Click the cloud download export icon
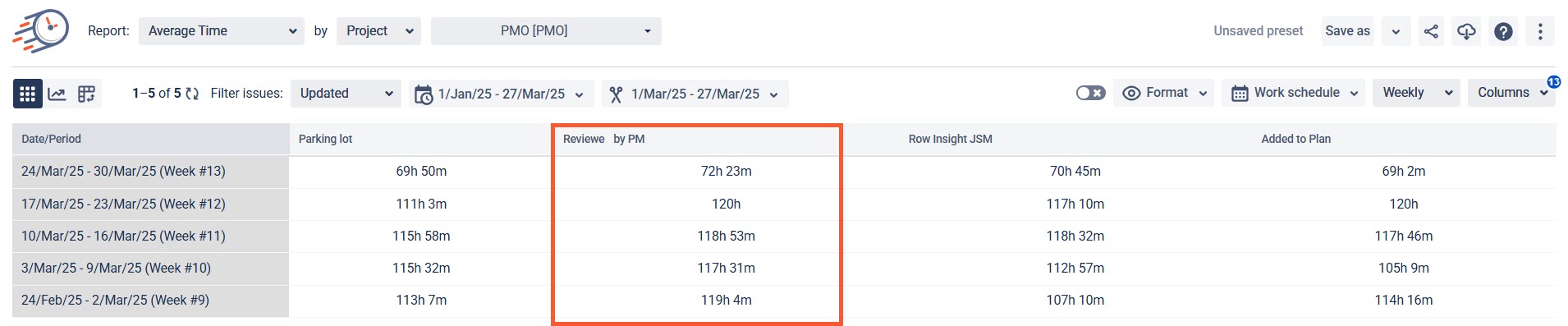 coord(1466,31)
